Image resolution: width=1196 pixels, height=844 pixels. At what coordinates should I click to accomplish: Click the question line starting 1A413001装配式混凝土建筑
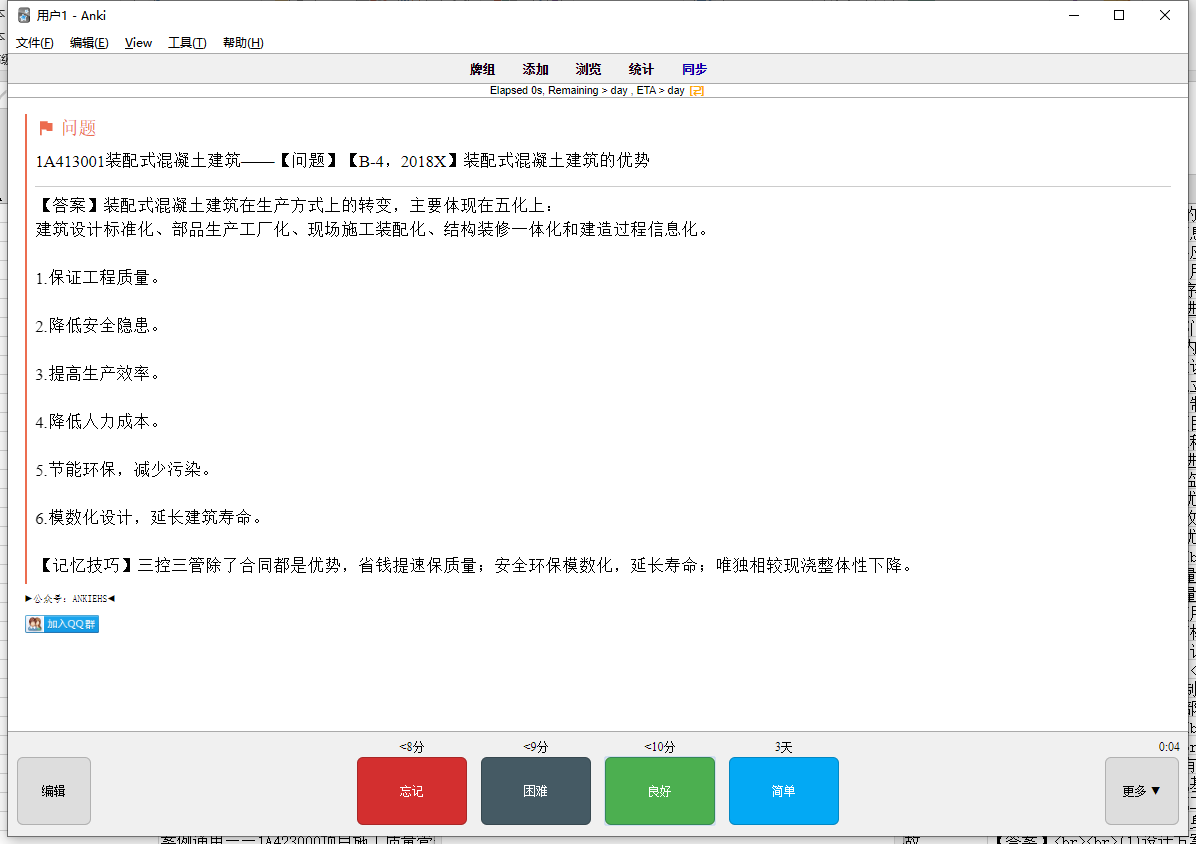[x=342, y=161]
